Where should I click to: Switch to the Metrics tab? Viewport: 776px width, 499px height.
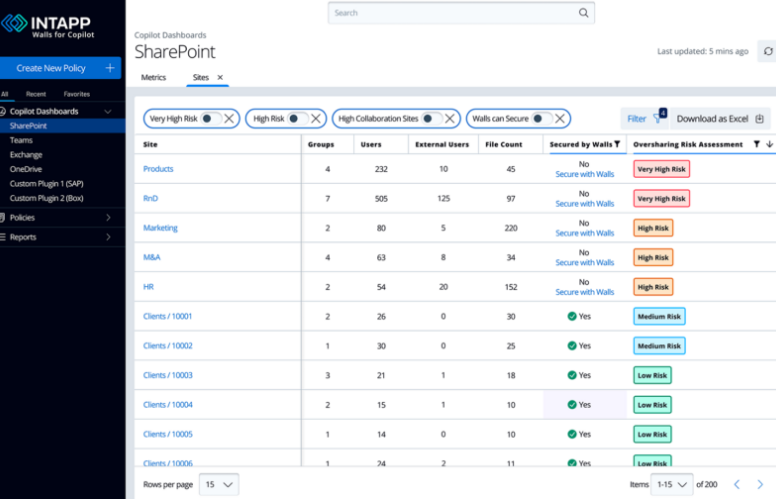click(x=153, y=77)
